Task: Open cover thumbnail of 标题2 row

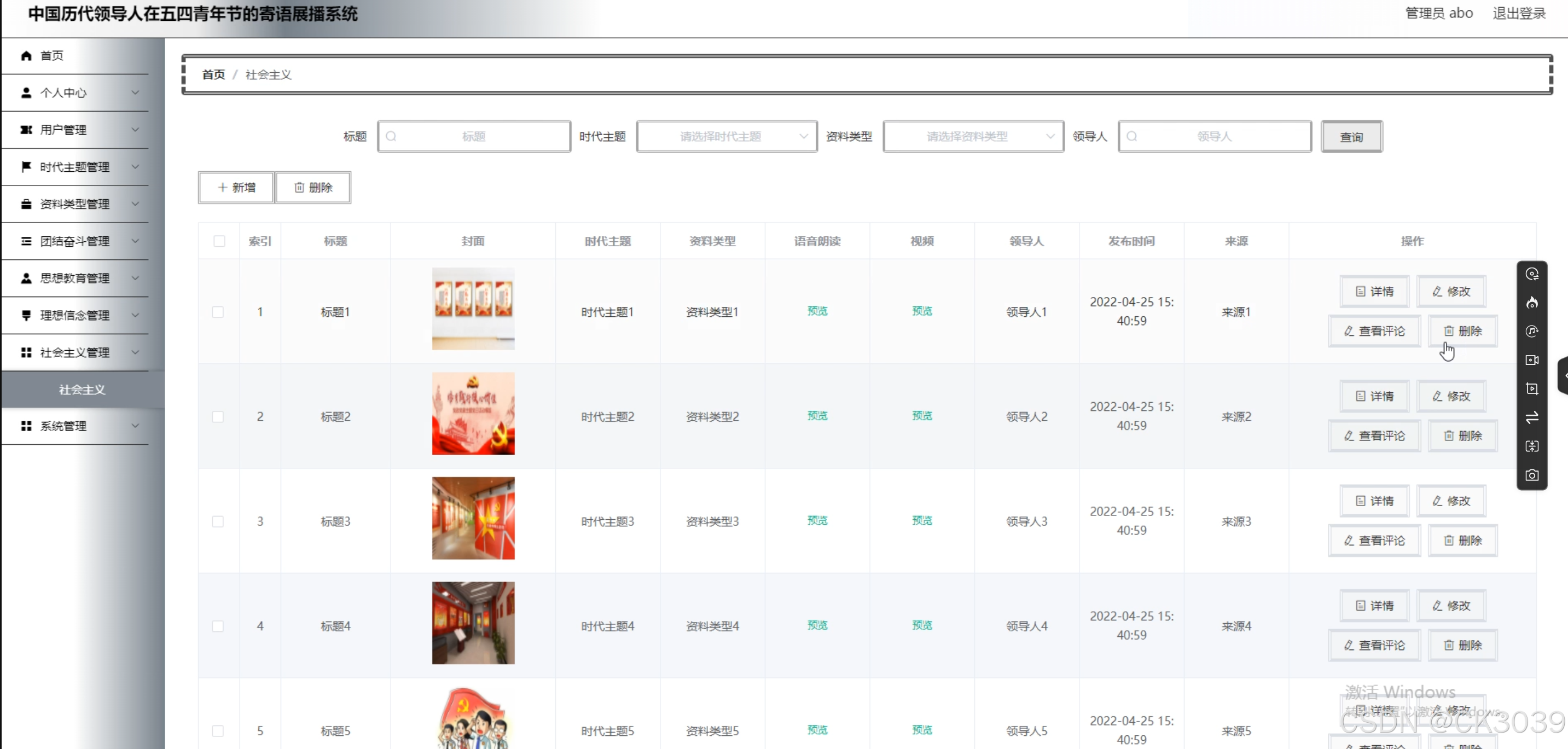Action: [x=473, y=414]
